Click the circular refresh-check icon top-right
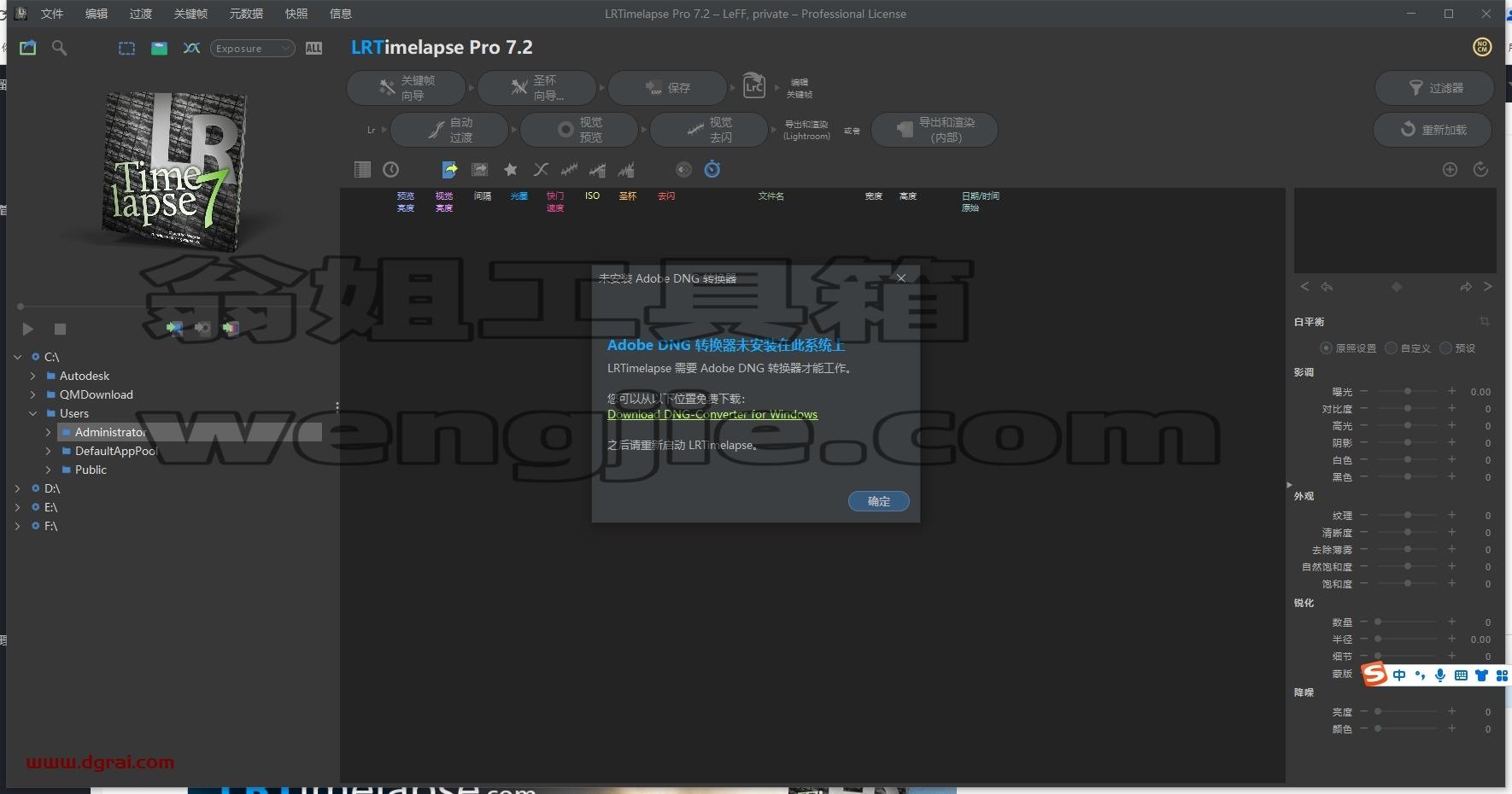The image size is (1512, 794). (x=1481, y=170)
